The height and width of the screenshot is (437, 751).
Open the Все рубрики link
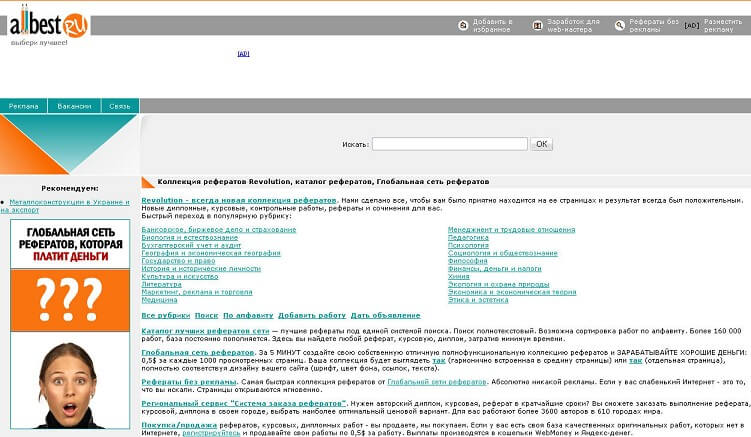166,315
